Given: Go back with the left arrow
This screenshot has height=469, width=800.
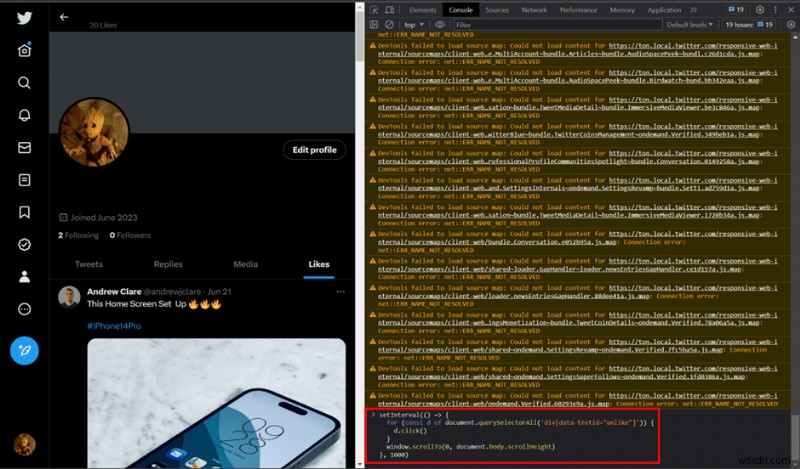Looking at the screenshot, I should tap(64, 17).
